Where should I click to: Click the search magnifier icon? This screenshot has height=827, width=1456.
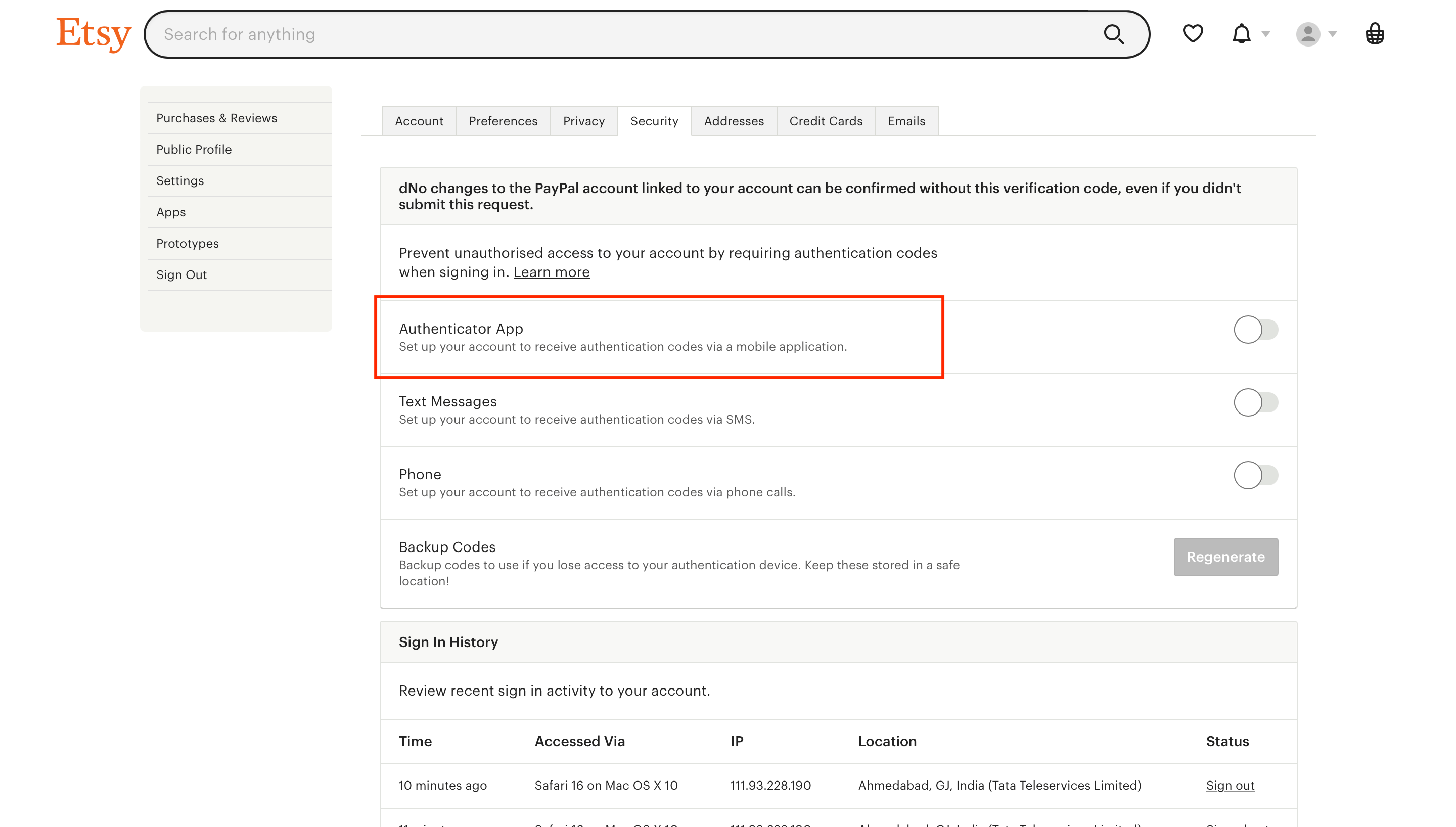pyautogui.click(x=1114, y=34)
